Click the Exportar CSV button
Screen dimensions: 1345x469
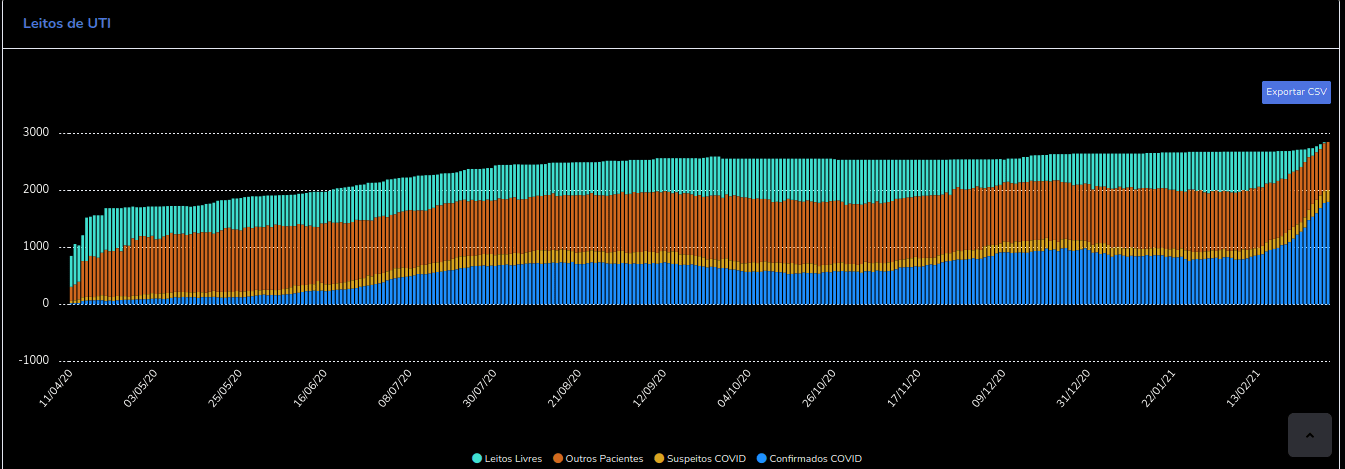[x=1296, y=92]
